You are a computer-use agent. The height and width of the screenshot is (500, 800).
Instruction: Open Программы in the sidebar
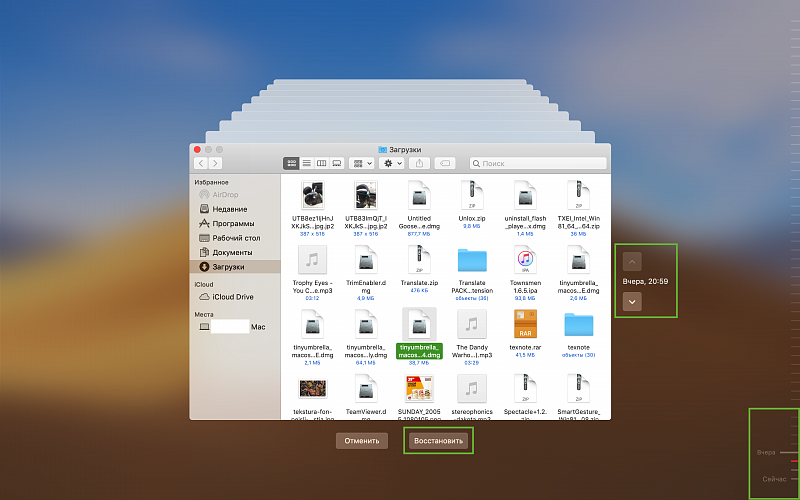click(235, 223)
